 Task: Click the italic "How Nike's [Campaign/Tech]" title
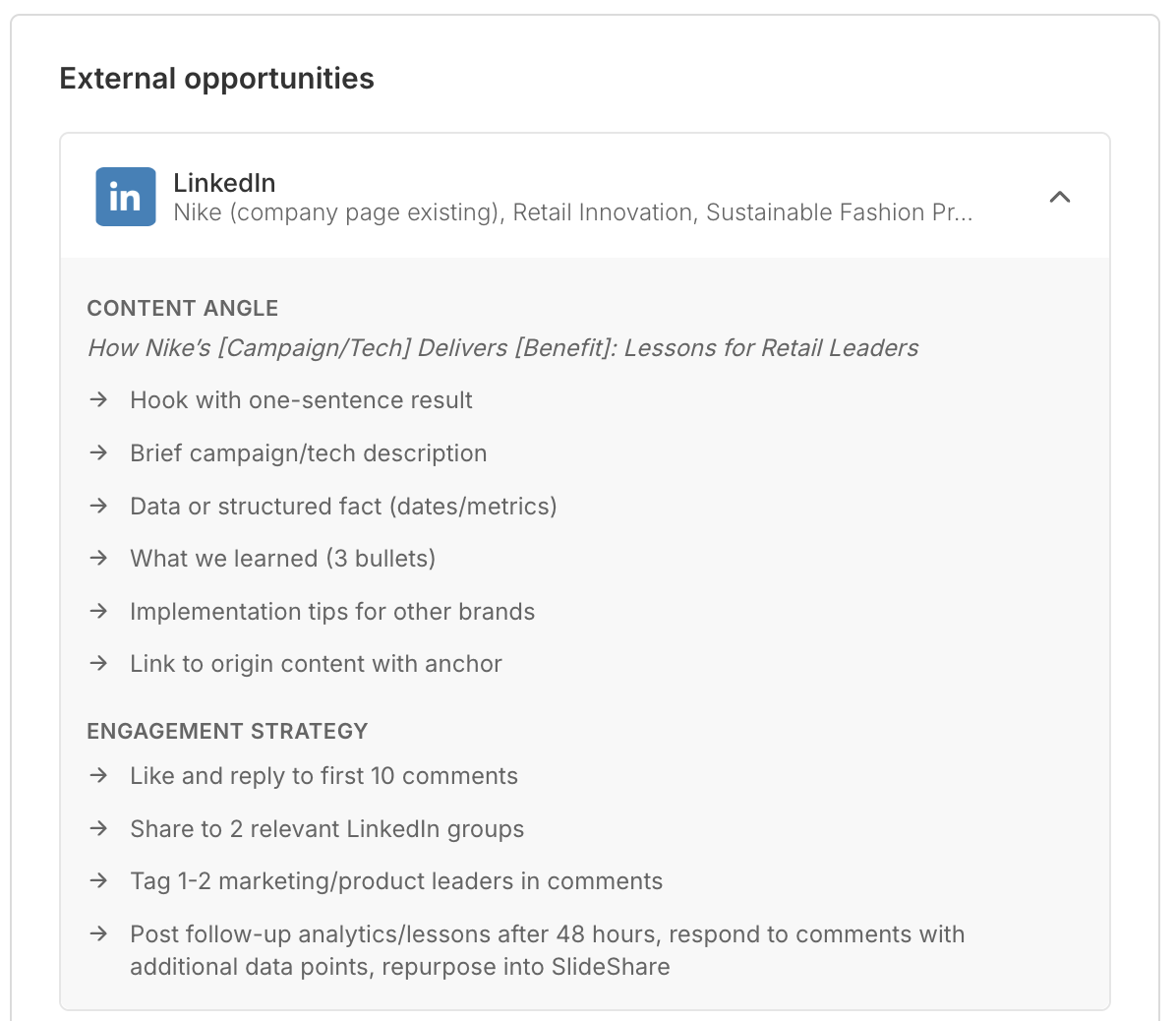click(x=502, y=348)
